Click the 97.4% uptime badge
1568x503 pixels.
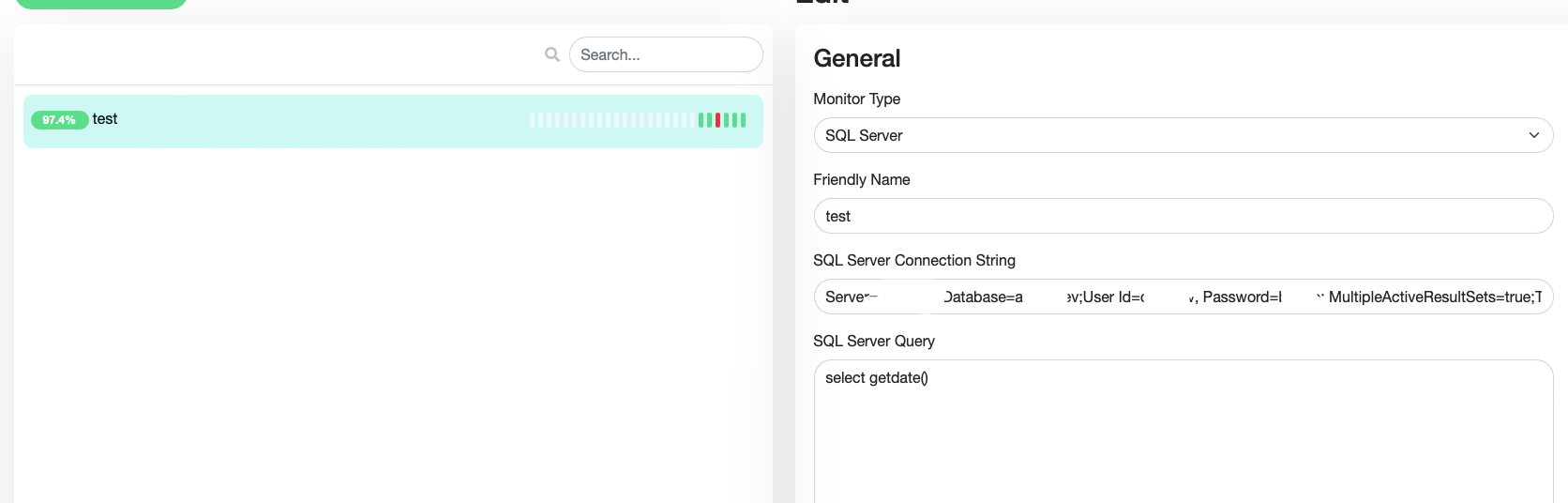(59, 120)
